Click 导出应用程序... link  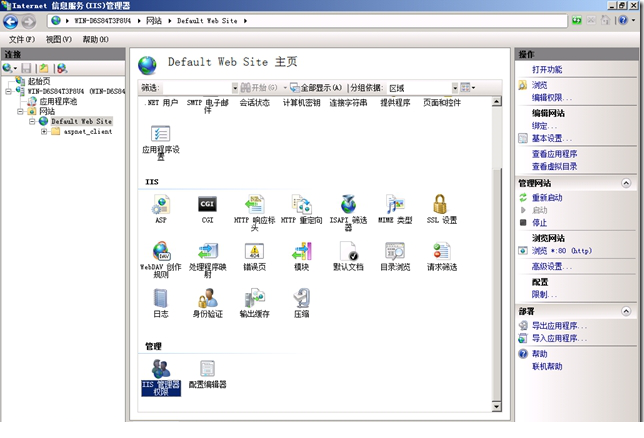pos(559,326)
